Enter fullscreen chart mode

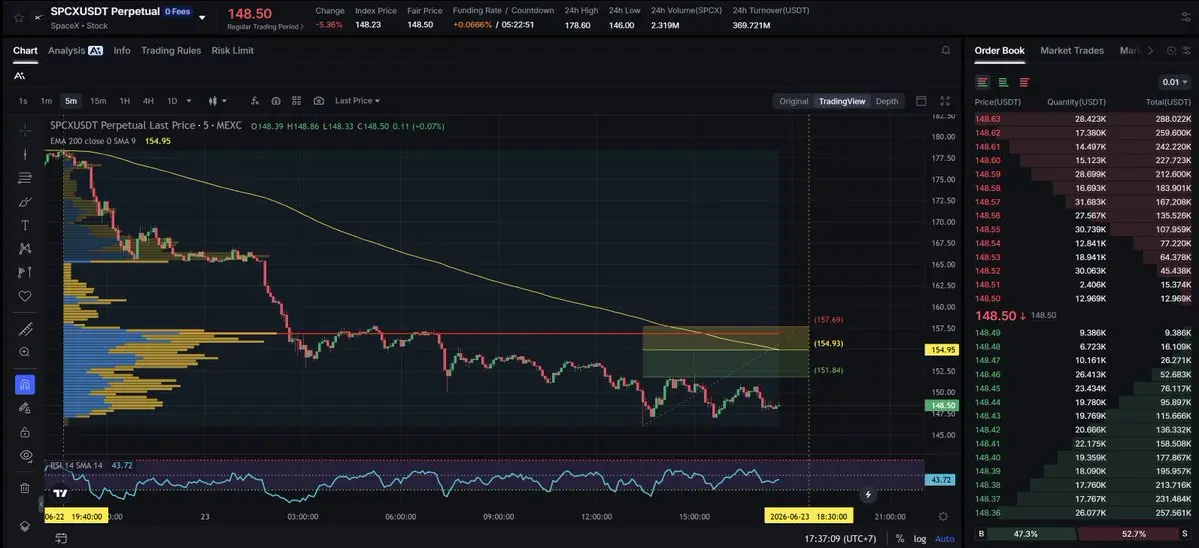tap(945, 101)
